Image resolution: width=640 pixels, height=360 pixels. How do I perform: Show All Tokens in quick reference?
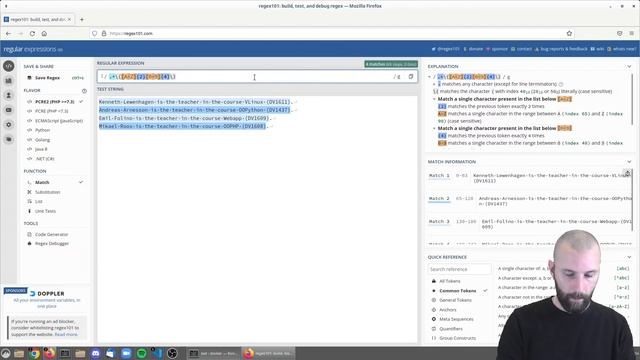(449, 281)
